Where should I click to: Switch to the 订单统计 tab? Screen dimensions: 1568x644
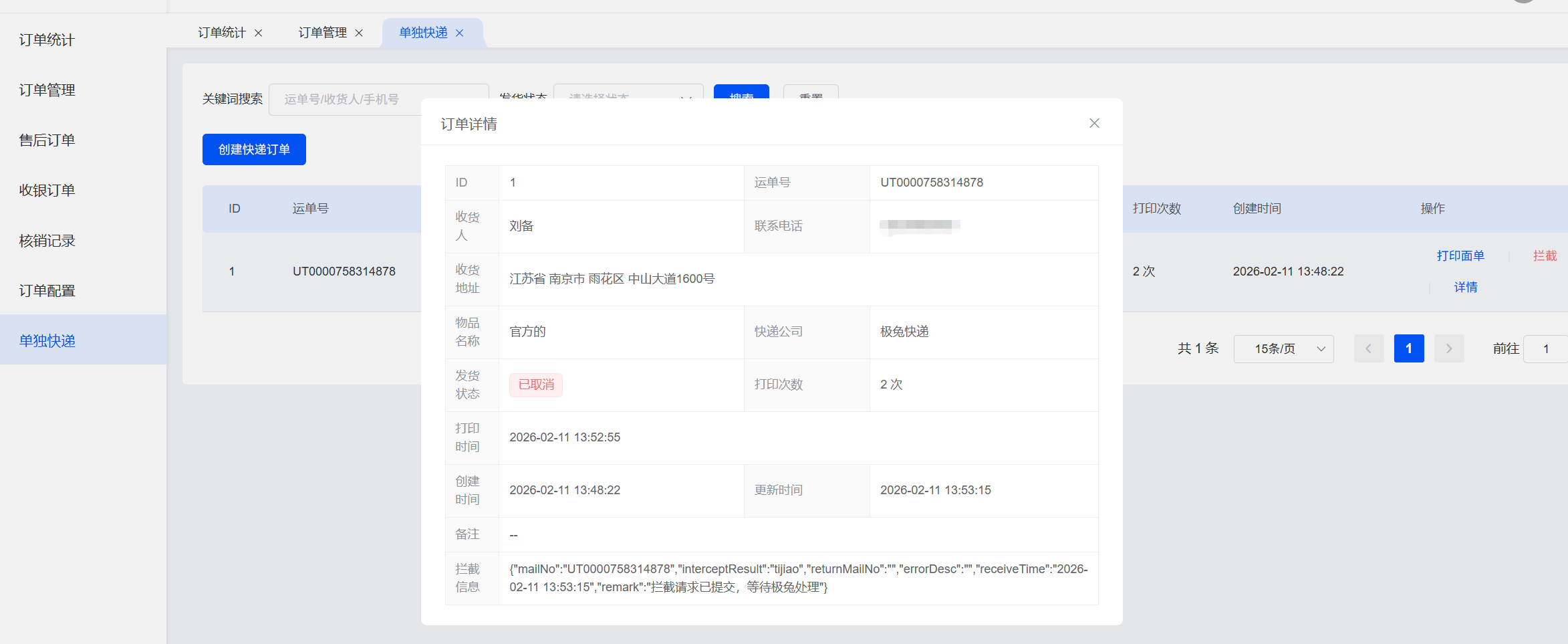point(221,33)
